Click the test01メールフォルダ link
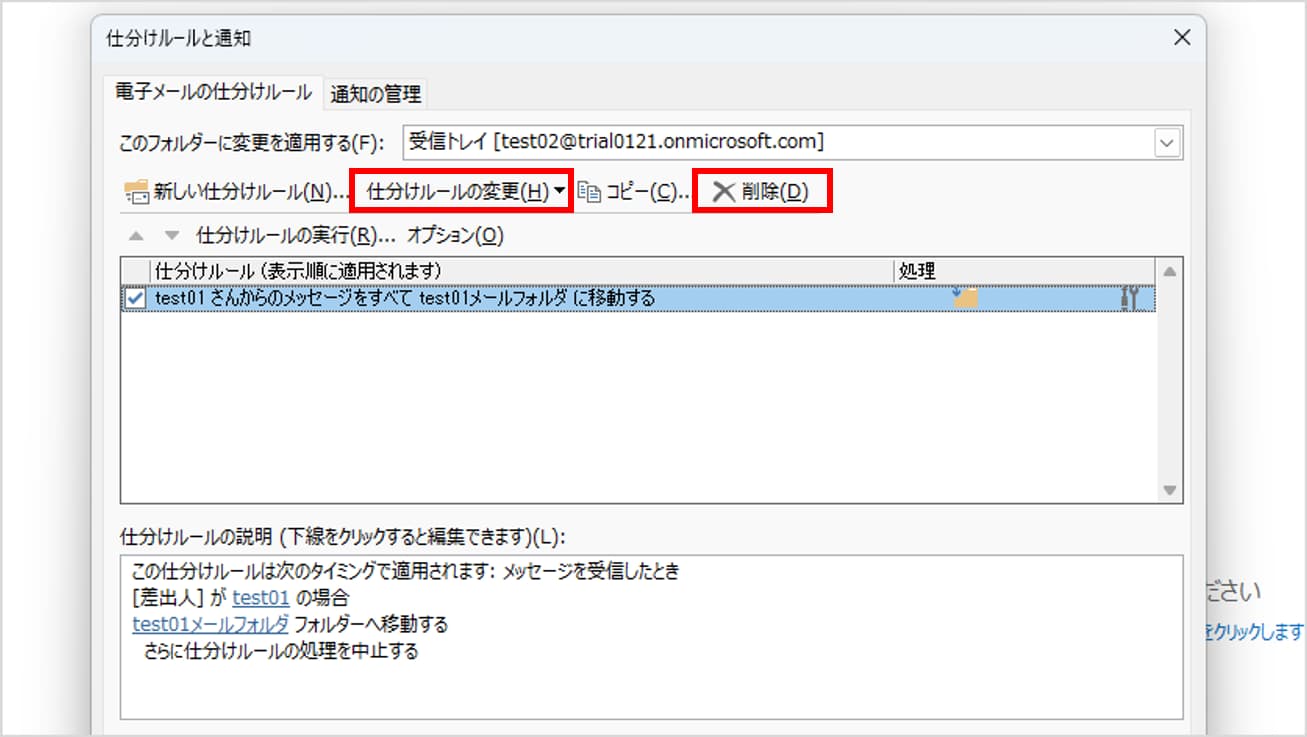 click(x=211, y=624)
